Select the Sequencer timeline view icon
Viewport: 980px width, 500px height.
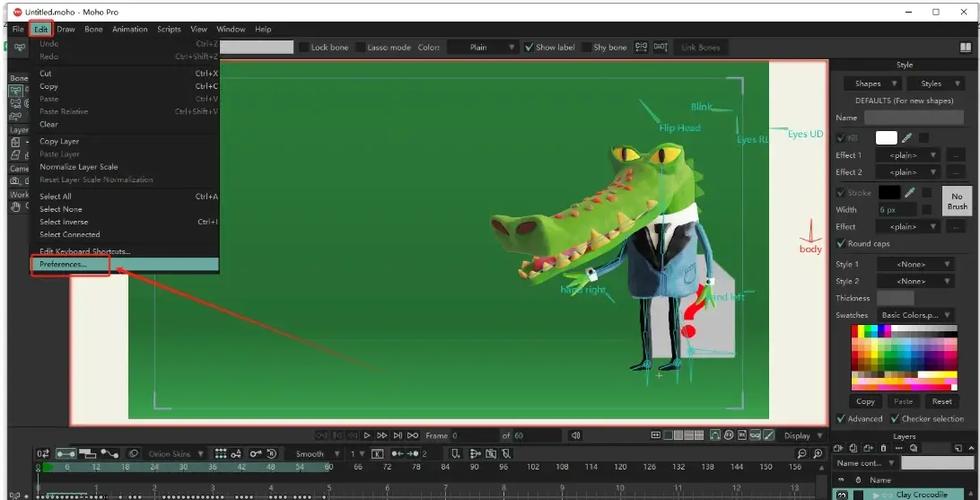88,454
